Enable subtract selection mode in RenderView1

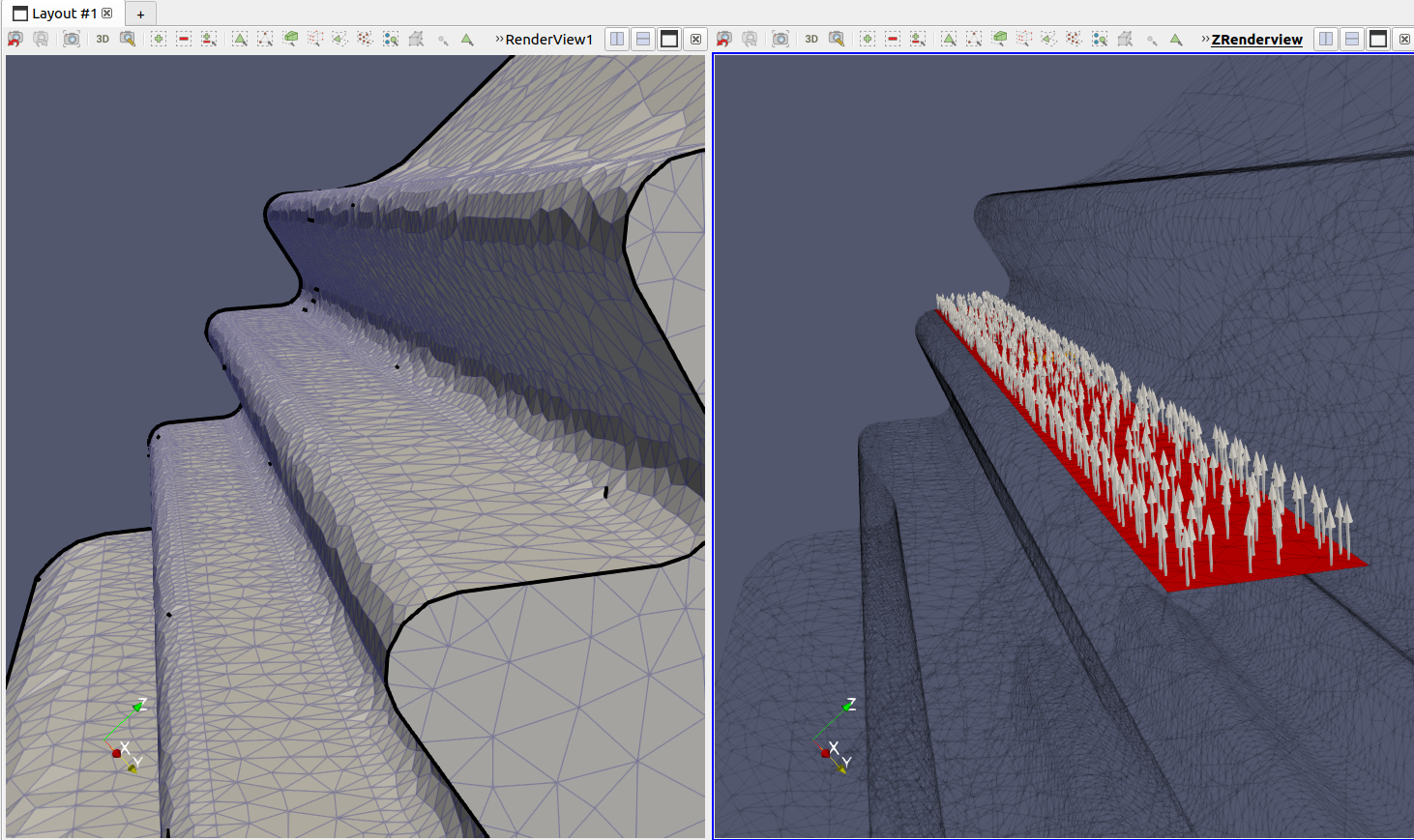point(184,39)
